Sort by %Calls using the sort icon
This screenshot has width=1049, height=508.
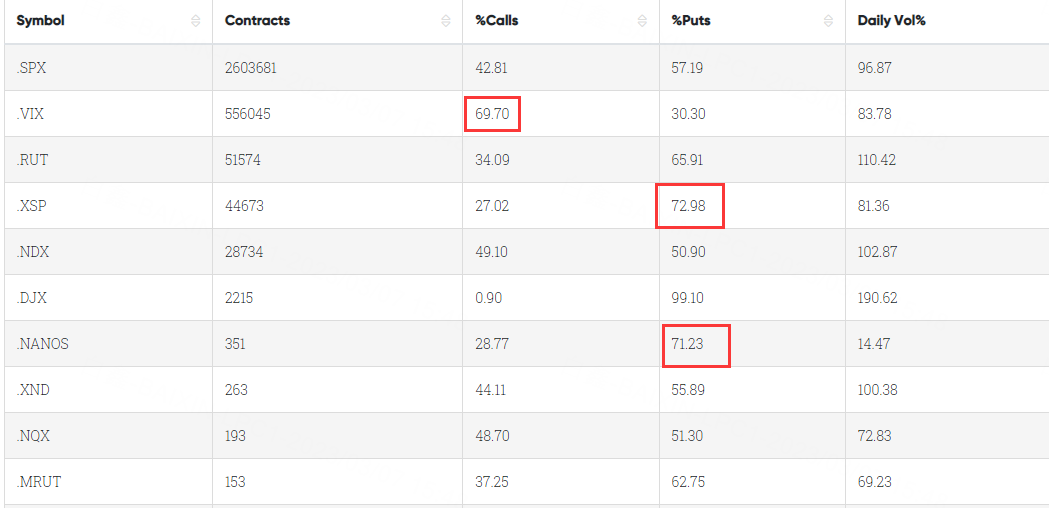point(641,21)
